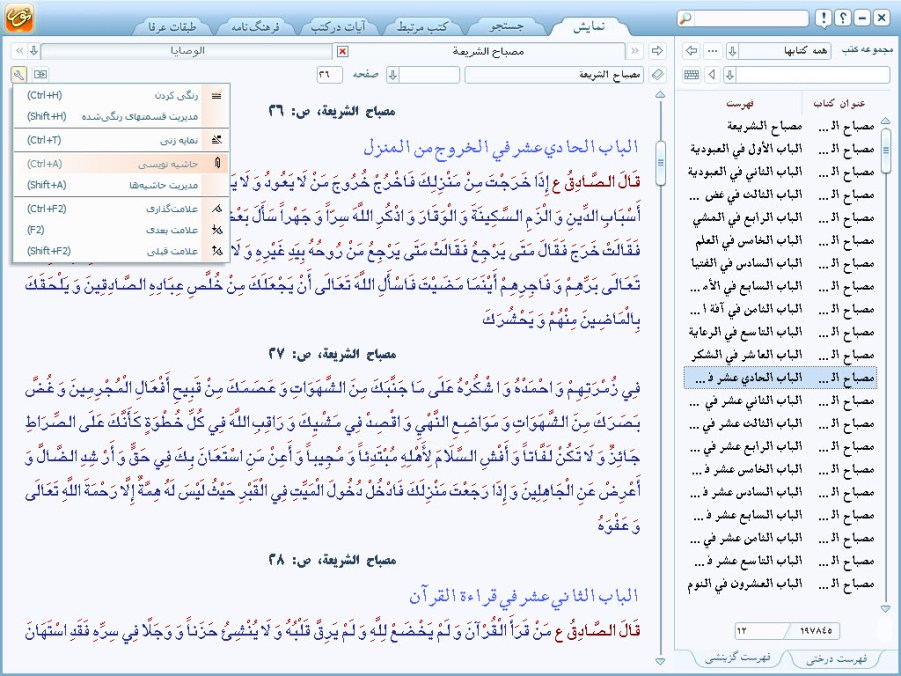Click the مصباح الشريعة book title field
The height and width of the screenshot is (676, 901).
pos(554,75)
